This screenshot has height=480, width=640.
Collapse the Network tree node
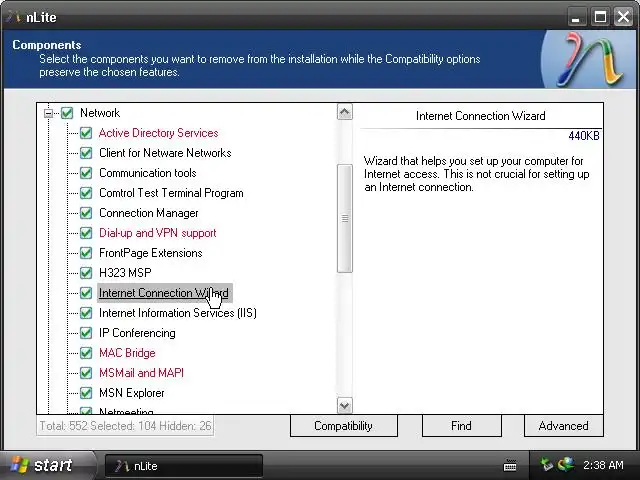48,113
